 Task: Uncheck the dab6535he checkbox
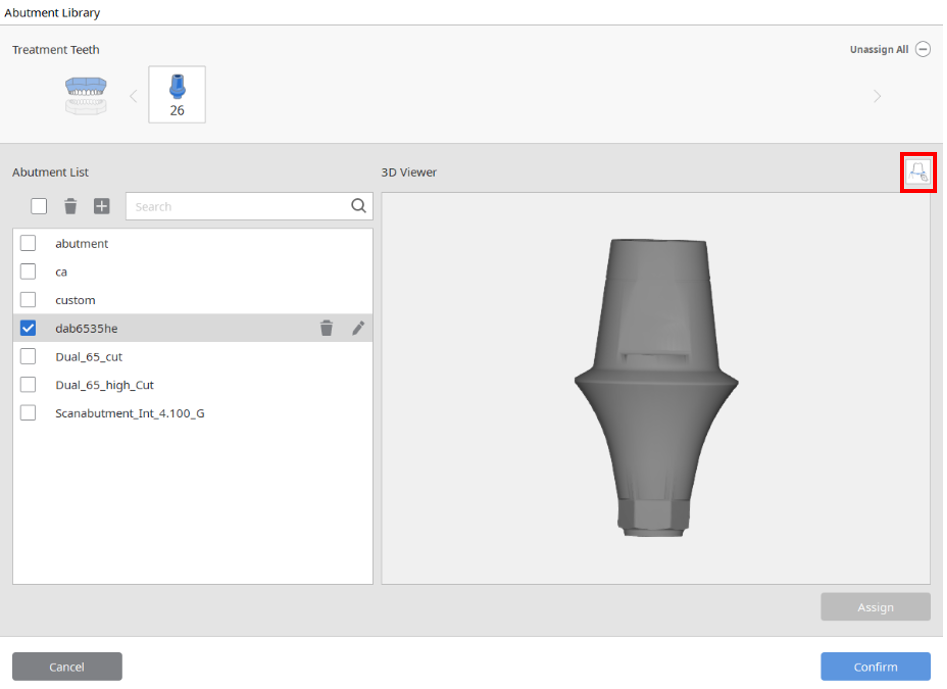click(28, 328)
